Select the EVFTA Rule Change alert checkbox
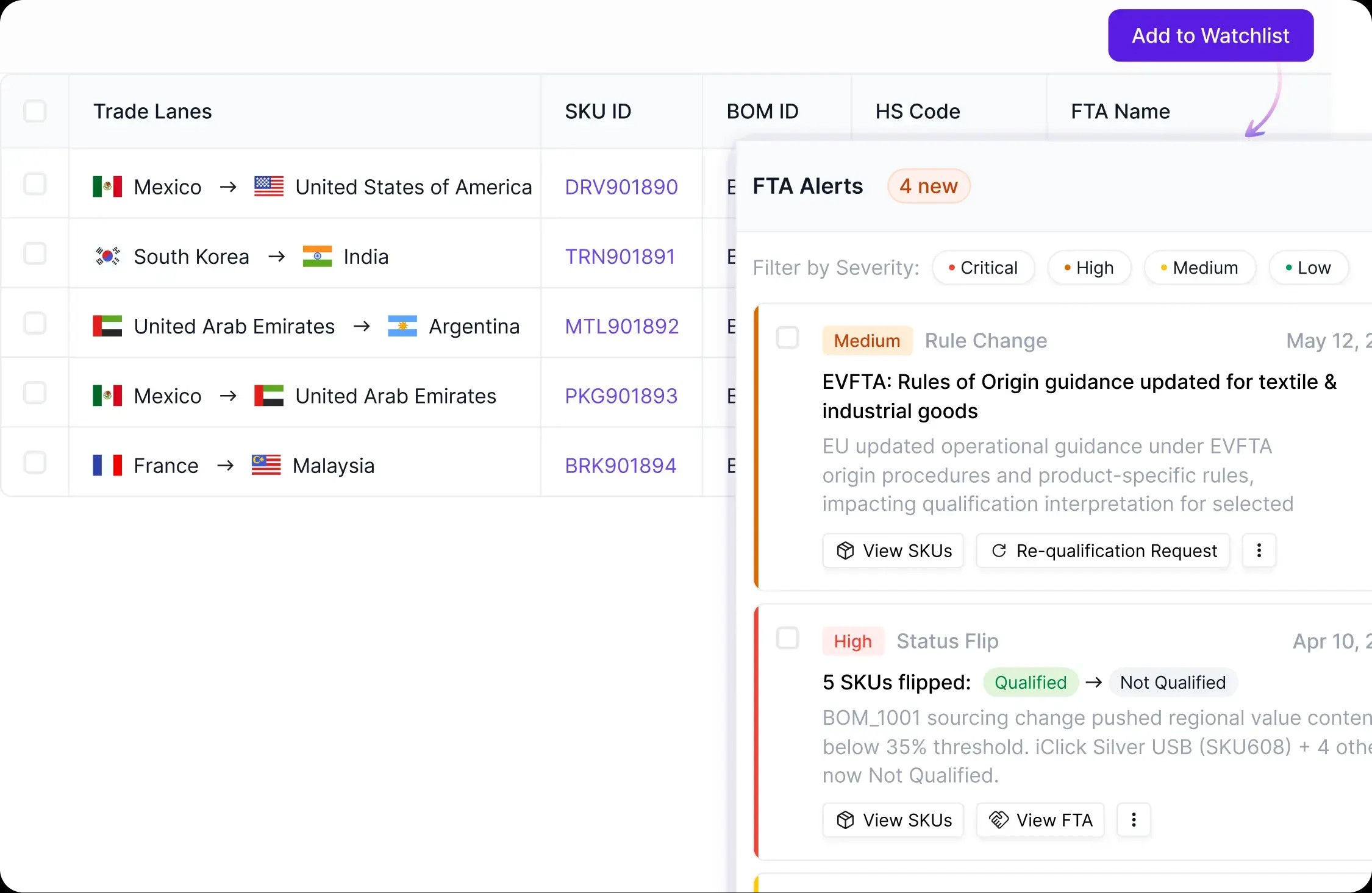The image size is (1372, 893). (x=787, y=338)
